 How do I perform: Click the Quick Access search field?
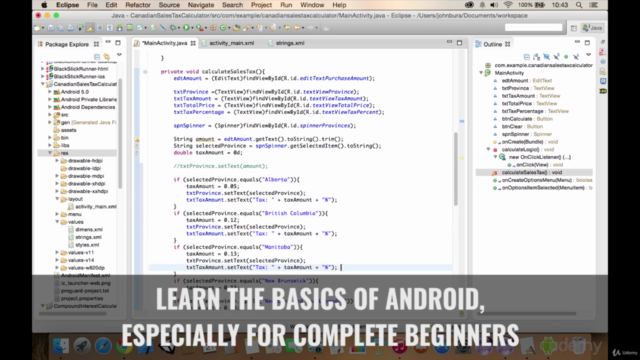coord(533,27)
